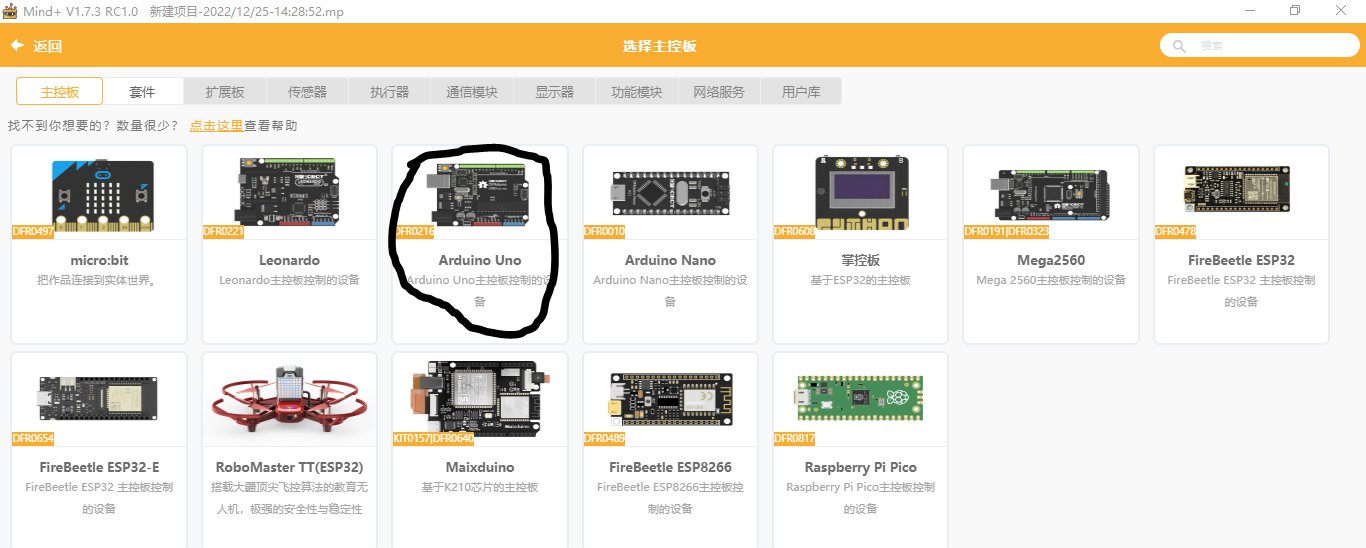The height and width of the screenshot is (548, 1366).
Task: Switch to the 套件 tab
Action: (143, 92)
